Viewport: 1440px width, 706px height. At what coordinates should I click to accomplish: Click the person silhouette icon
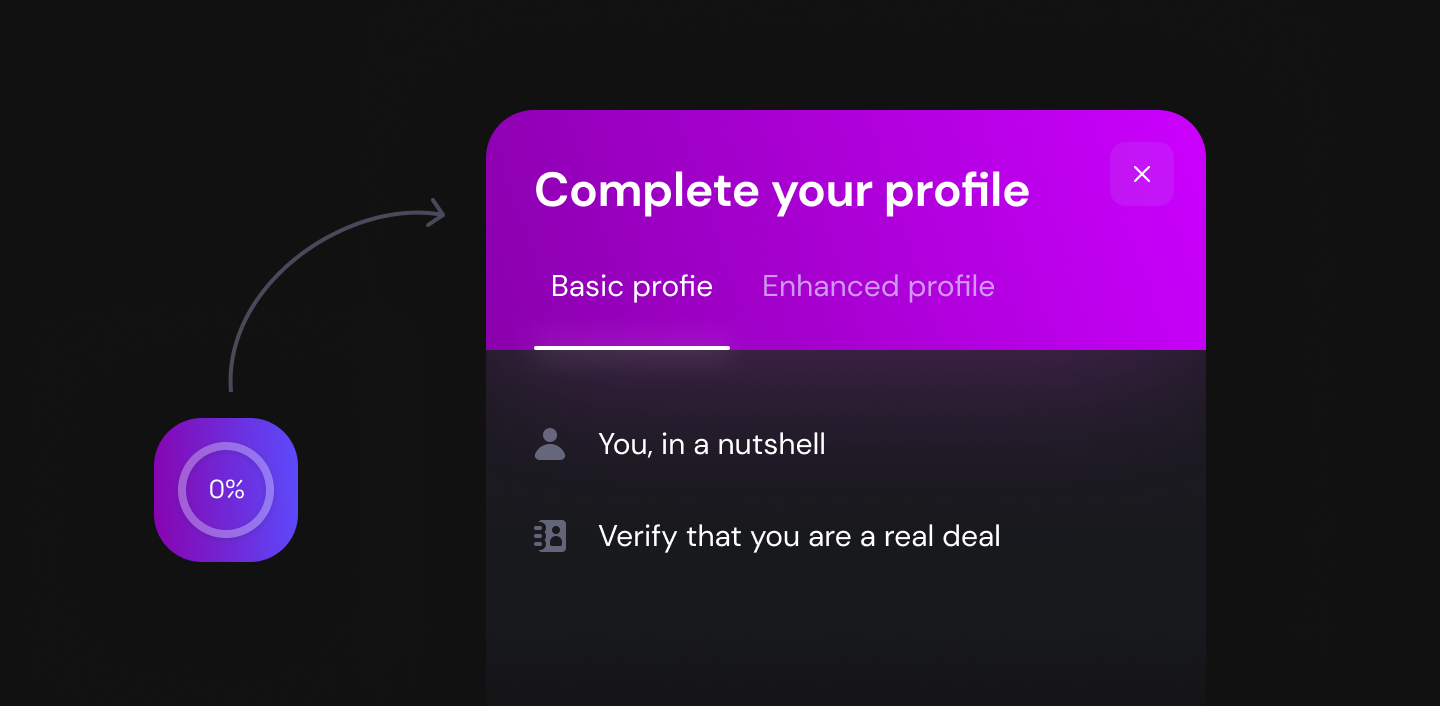(x=550, y=444)
